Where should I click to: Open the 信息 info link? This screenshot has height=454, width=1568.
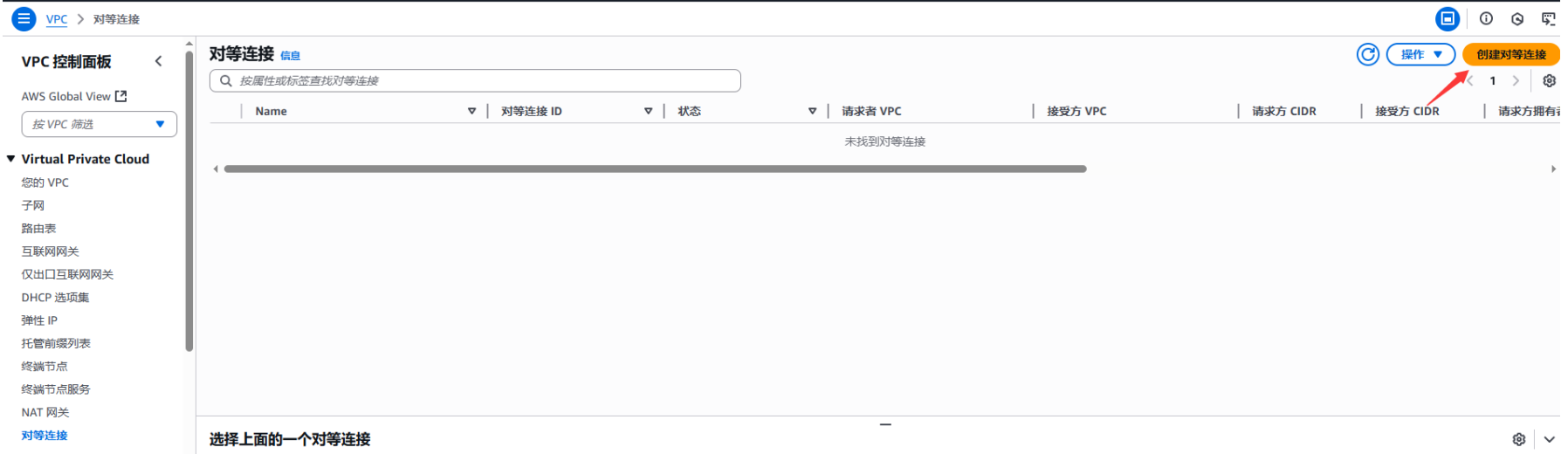pyautogui.click(x=290, y=56)
